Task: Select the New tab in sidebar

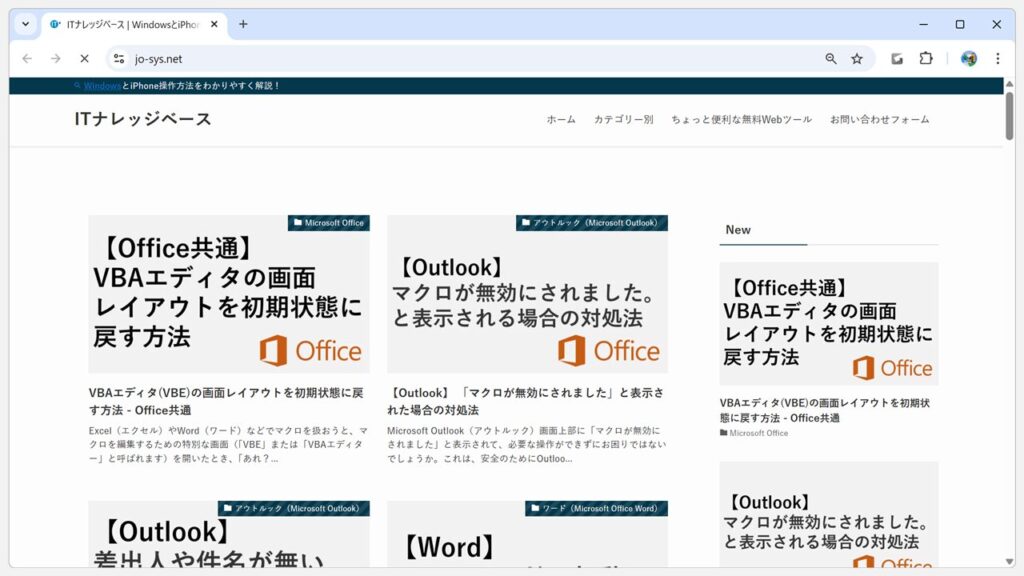Action: click(x=738, y=230)
